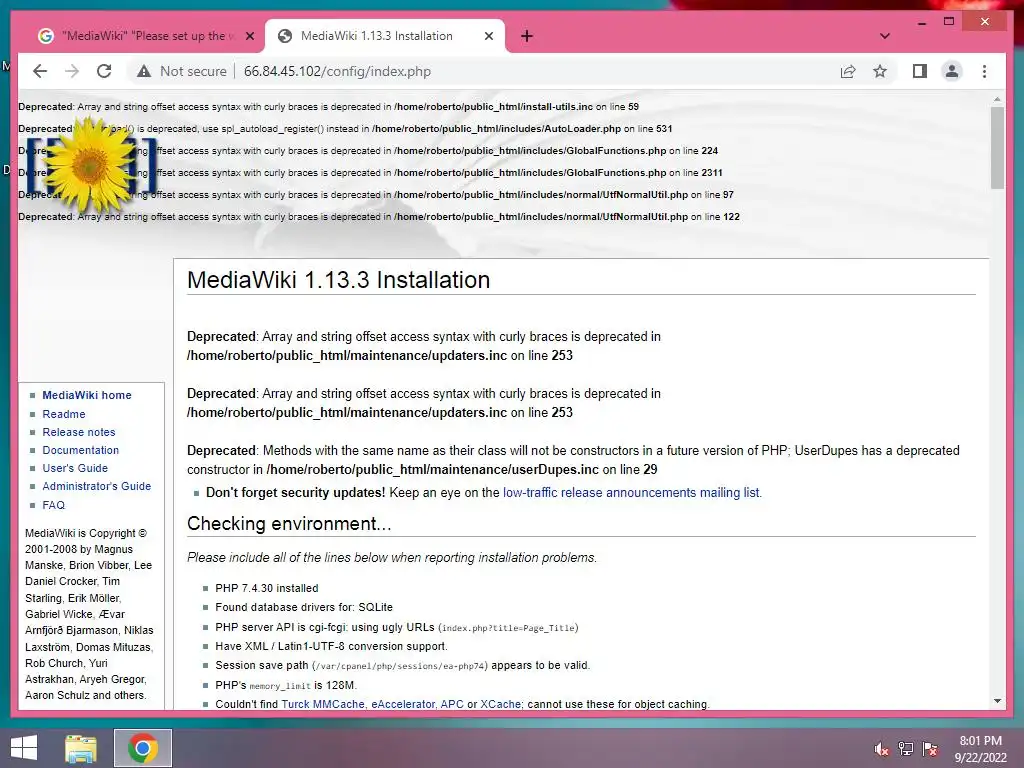Open the Windows Start menu
The width and height of the screenshot is (1024, 768).
pos(24,748)
